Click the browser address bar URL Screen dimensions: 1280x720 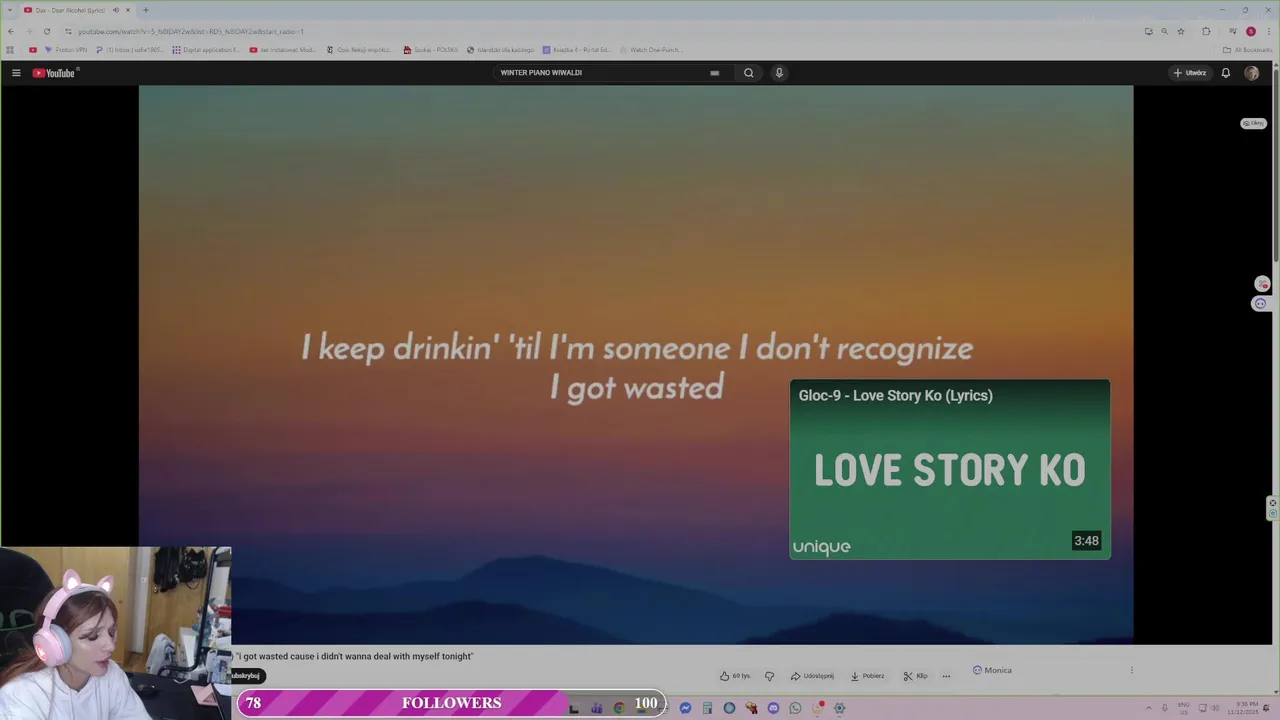pyautogui.click(x=190, y=31)
